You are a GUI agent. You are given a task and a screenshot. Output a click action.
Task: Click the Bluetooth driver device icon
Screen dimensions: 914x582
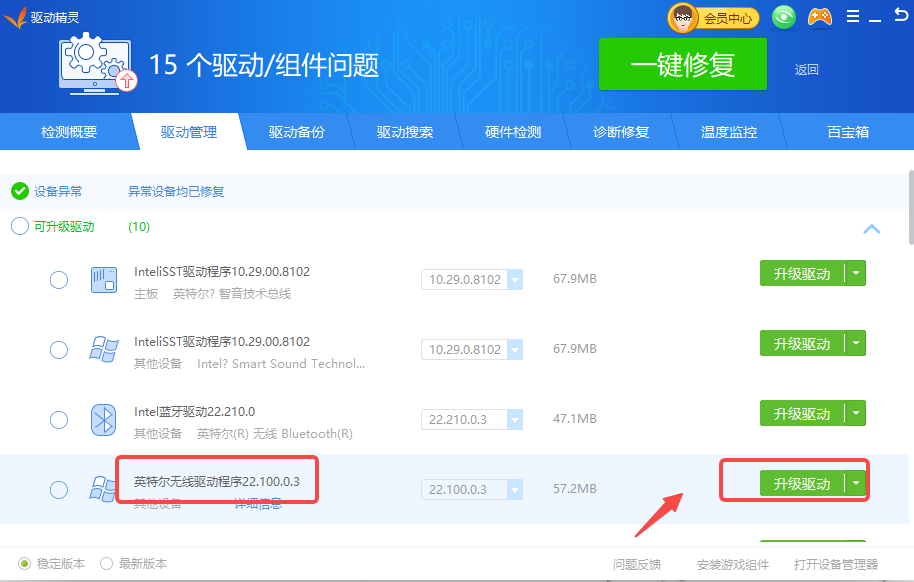point(103,419)
